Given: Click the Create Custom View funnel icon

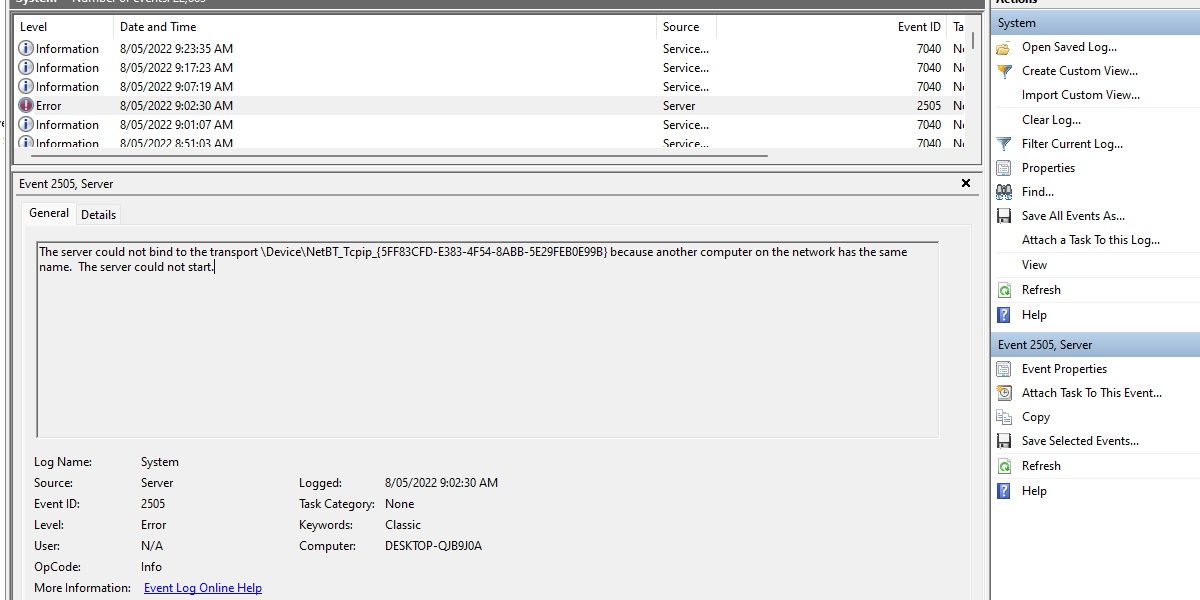Looking at the screenshot, I should click(x=1004, y=71).
